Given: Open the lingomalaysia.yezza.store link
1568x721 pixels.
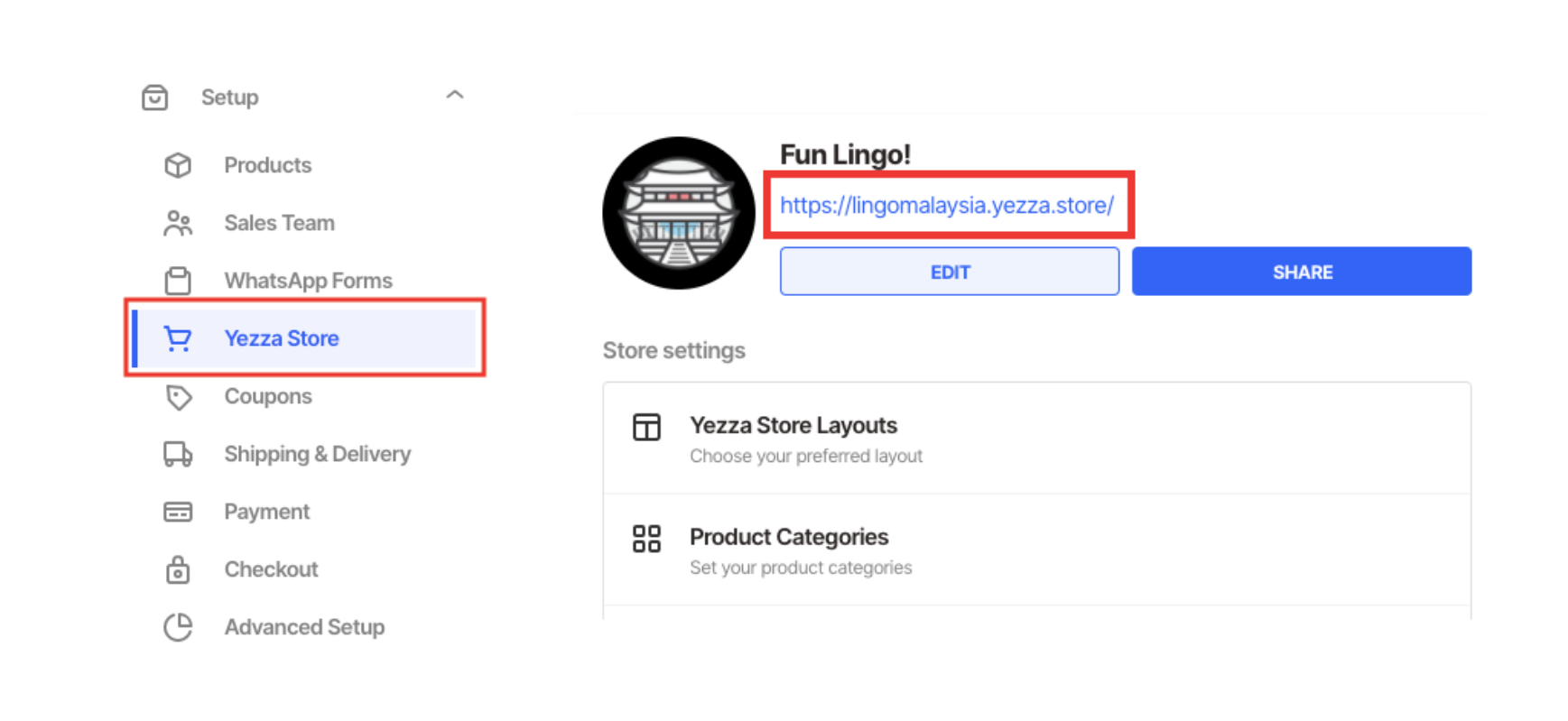Looking at the screenshot, I should (x=946, y=206).
